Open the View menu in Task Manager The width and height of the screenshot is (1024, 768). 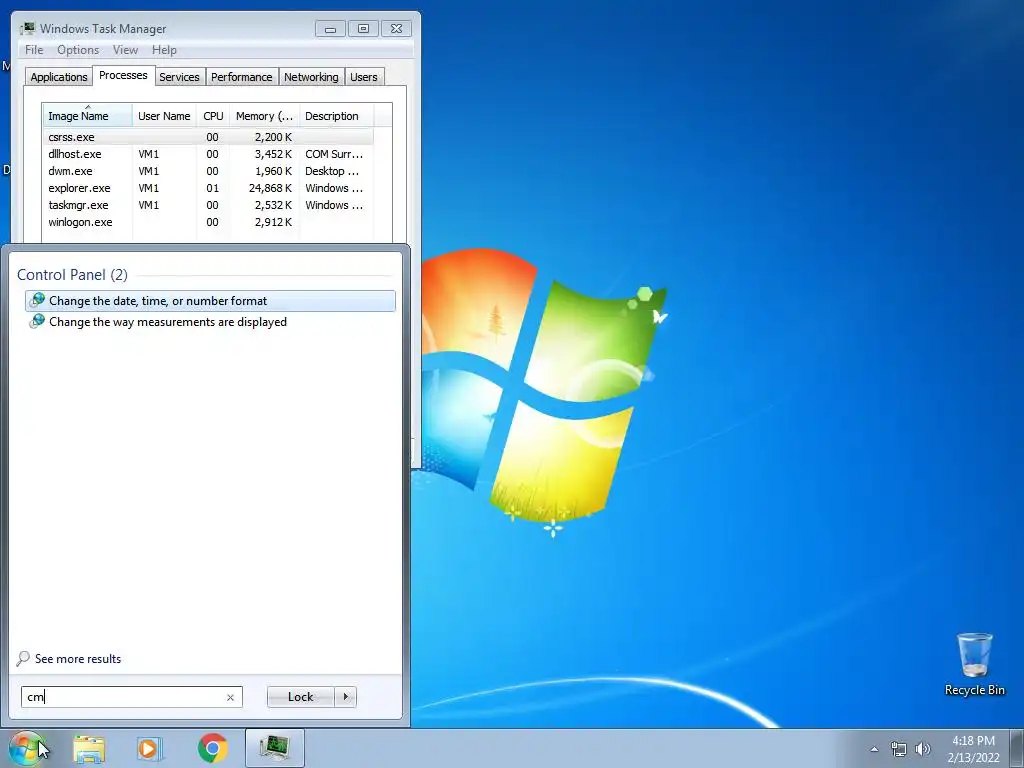click(125, 50)
